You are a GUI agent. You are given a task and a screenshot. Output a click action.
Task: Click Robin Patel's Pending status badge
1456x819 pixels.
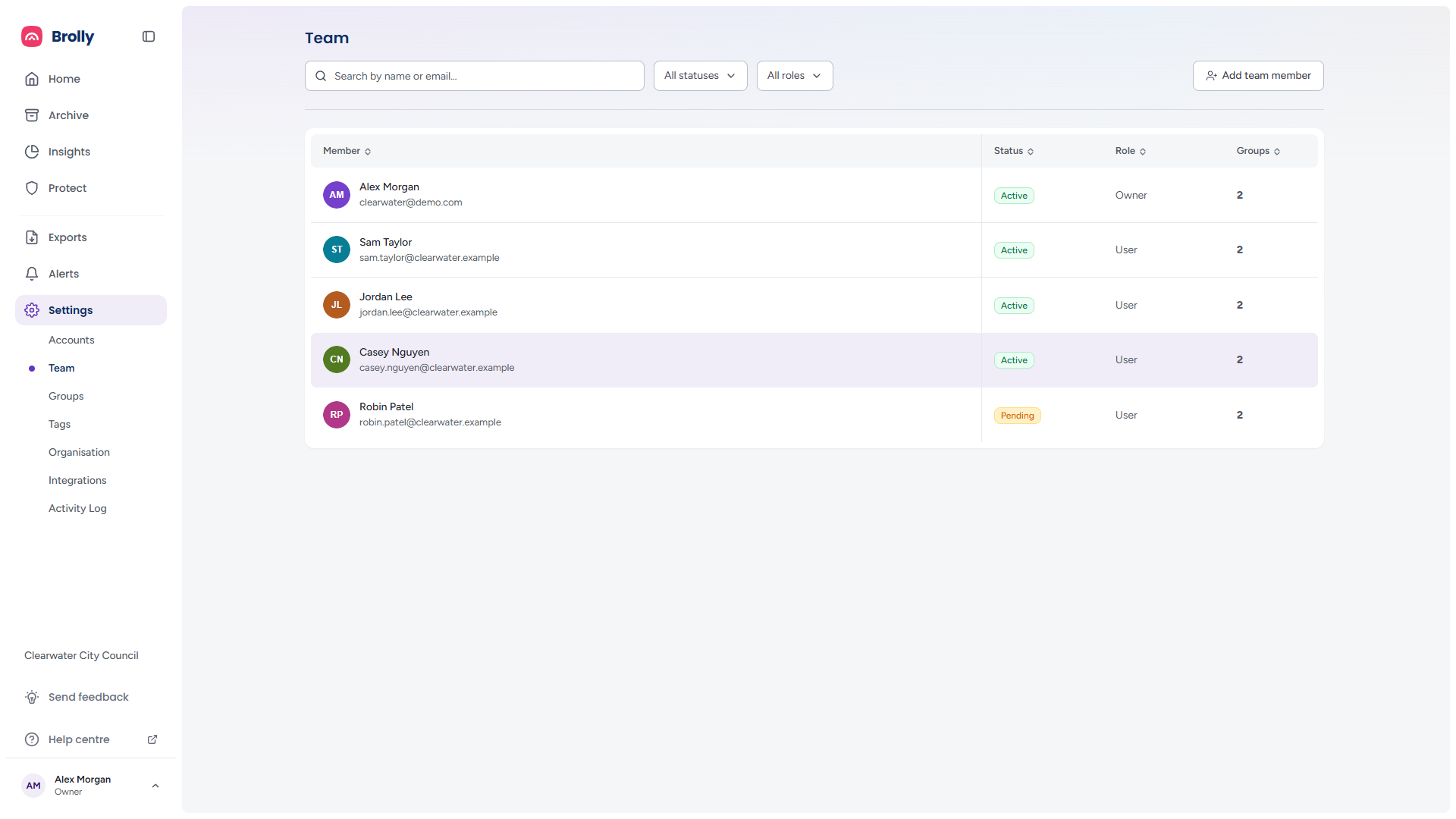1017,416
